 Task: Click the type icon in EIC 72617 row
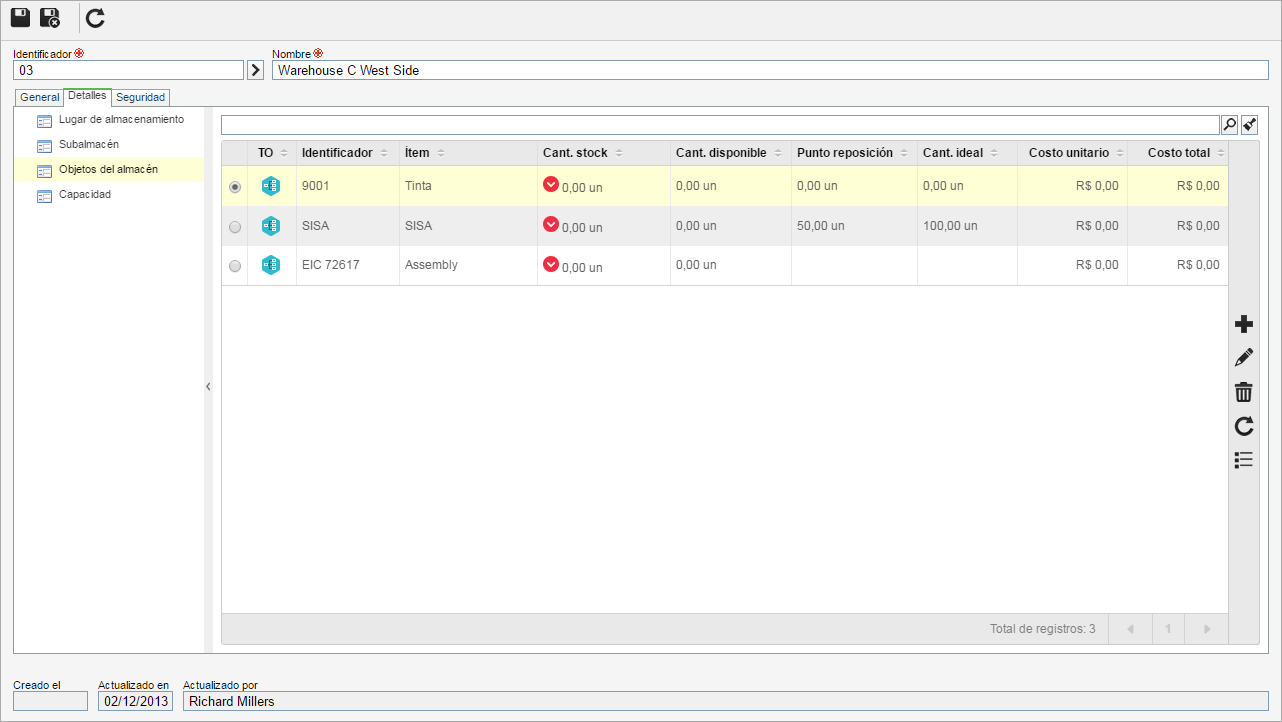click(271, 265)
